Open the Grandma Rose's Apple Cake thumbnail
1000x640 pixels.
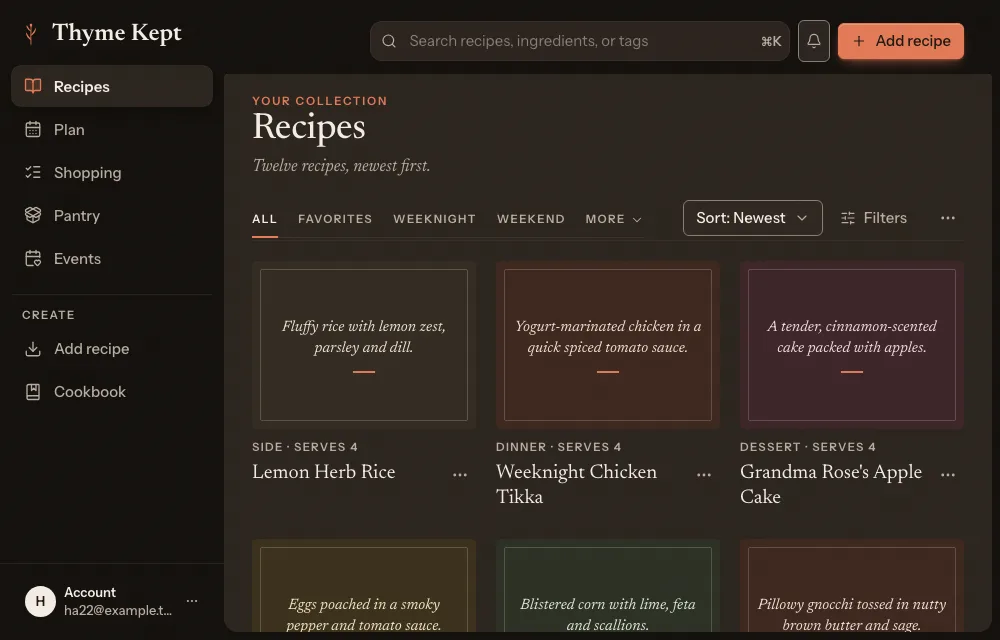pyautogui.click(x=851, y=345)
